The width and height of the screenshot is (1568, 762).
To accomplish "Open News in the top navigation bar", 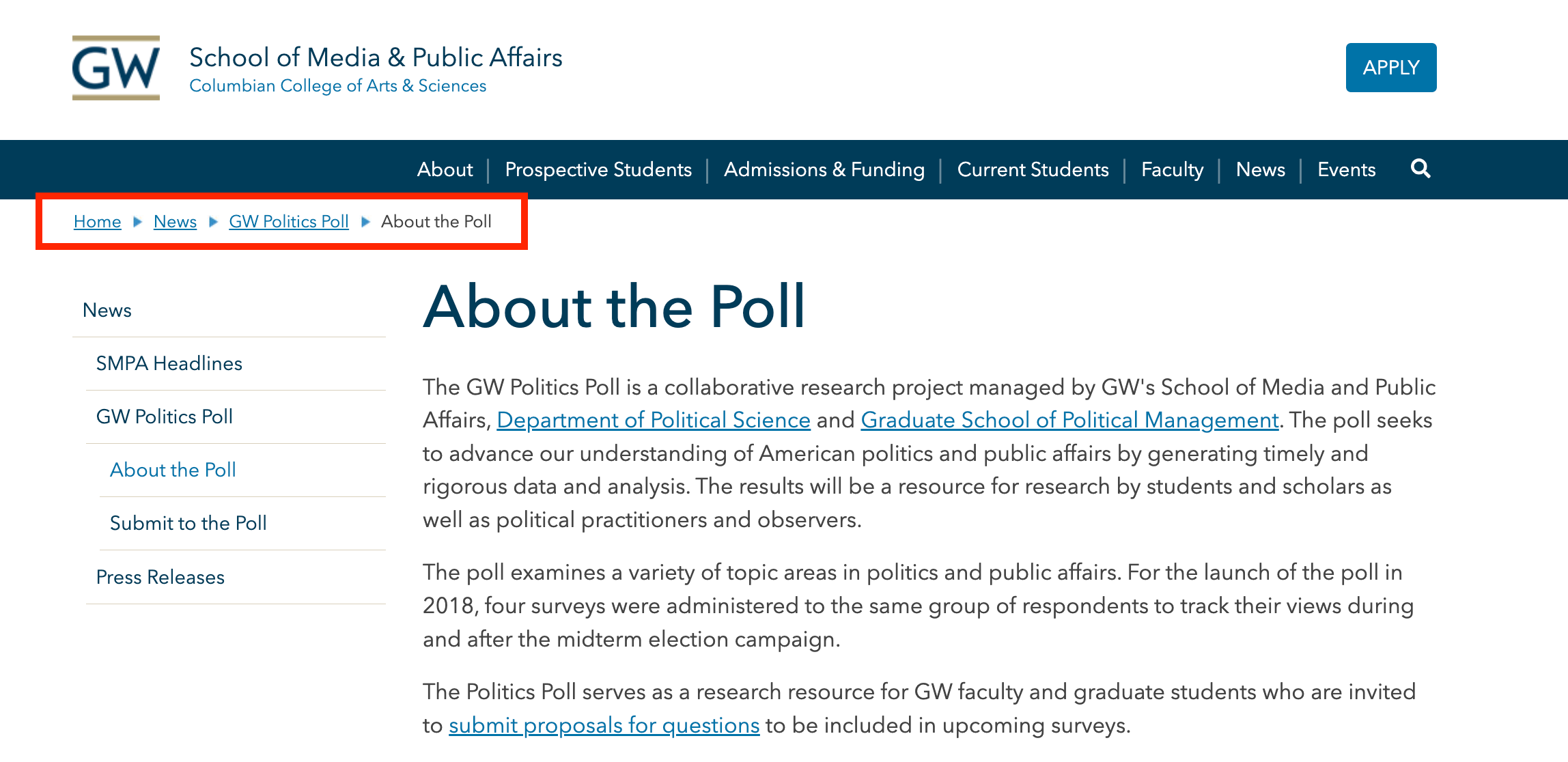I will [x=1261, y=169].
